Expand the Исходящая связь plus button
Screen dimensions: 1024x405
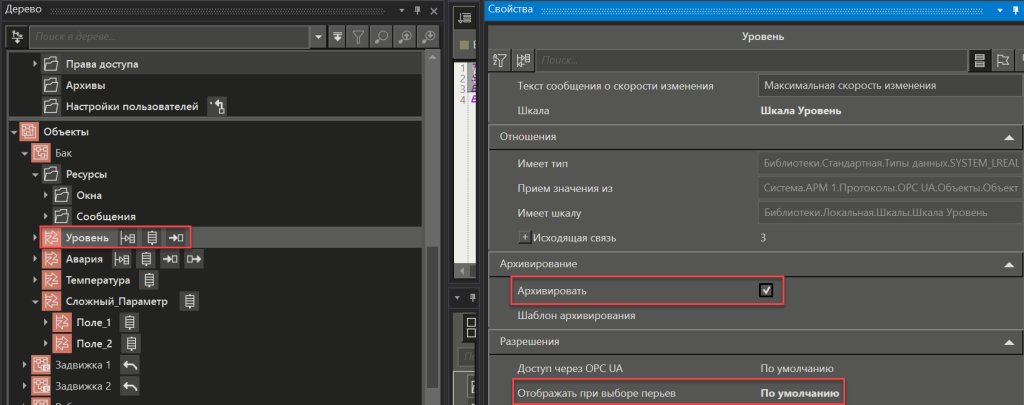(523, 237)
